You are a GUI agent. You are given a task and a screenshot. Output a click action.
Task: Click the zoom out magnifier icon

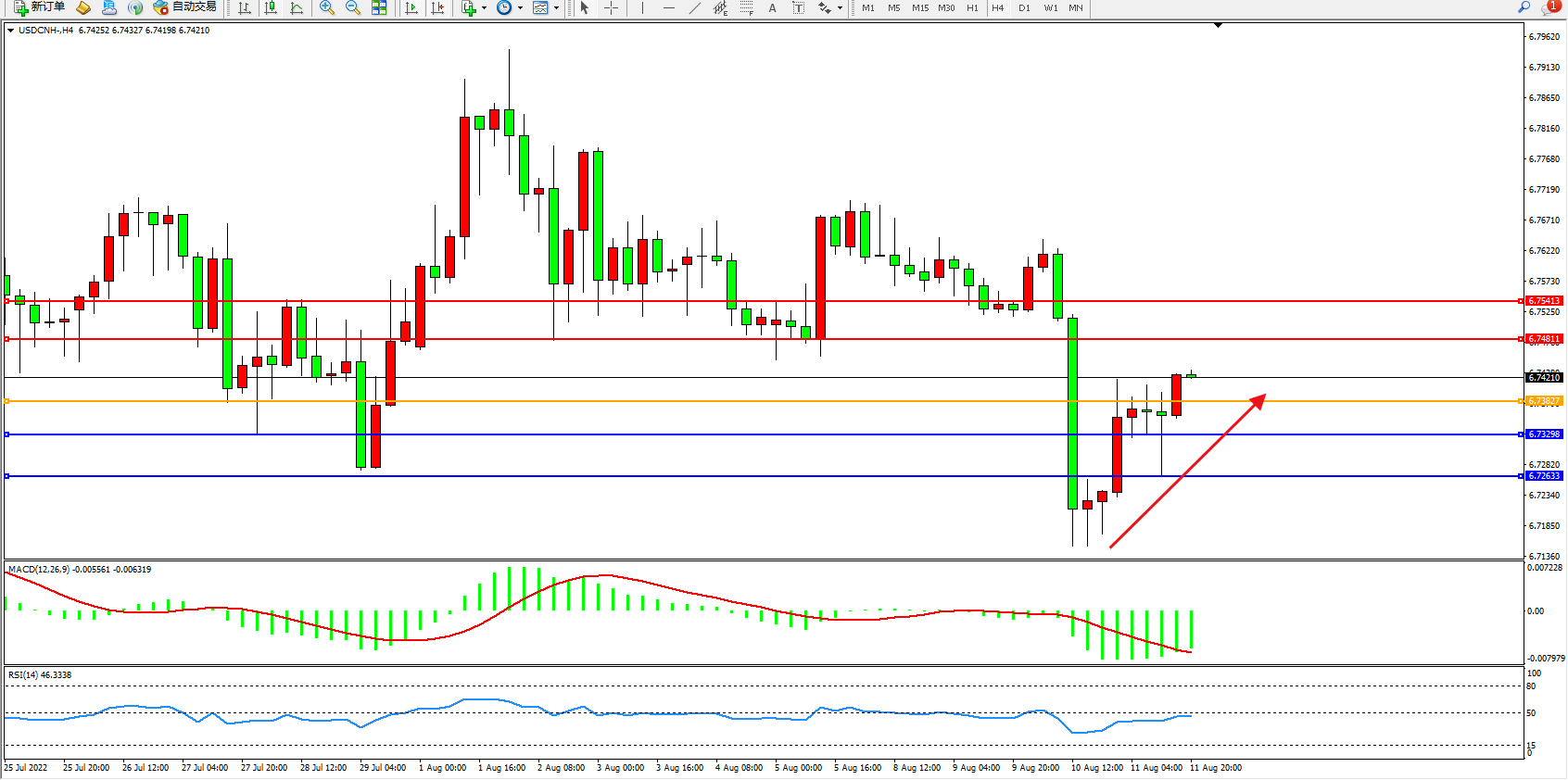pos(352,7)
